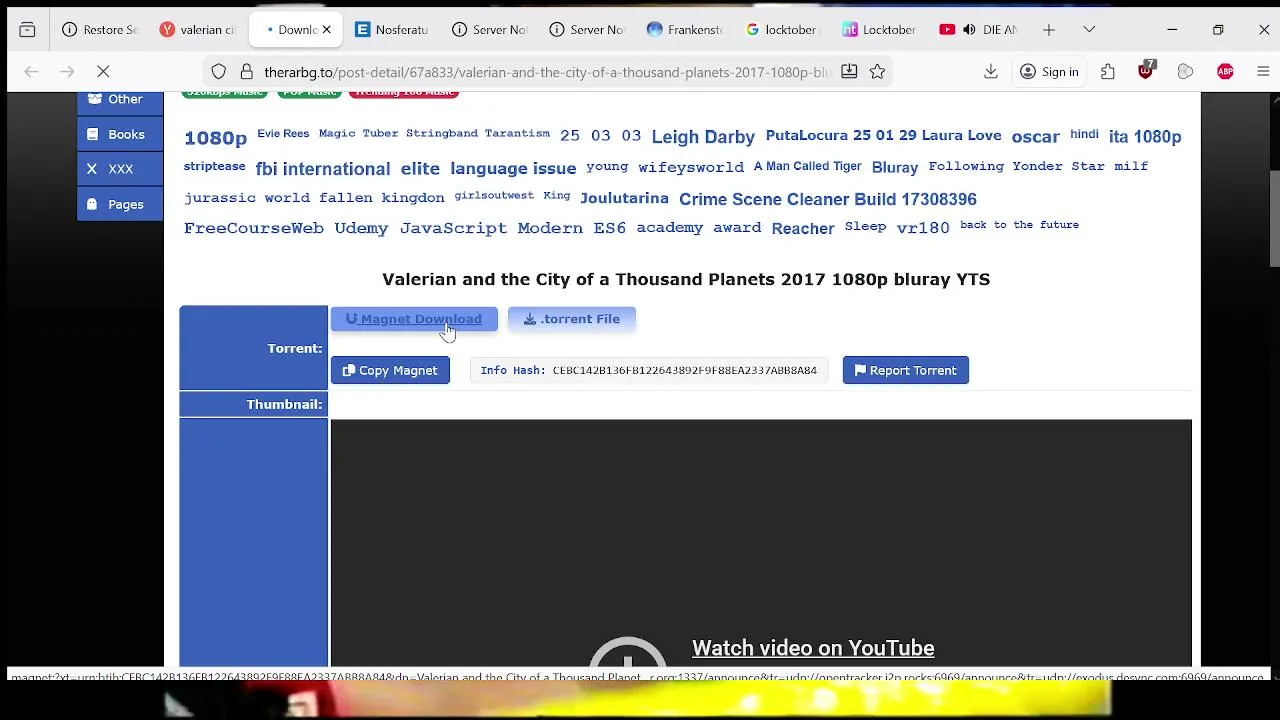Copy the magnet link with Copy Magnet
The height and width of the screenshot is (720, 1280).
click(390, 370)
